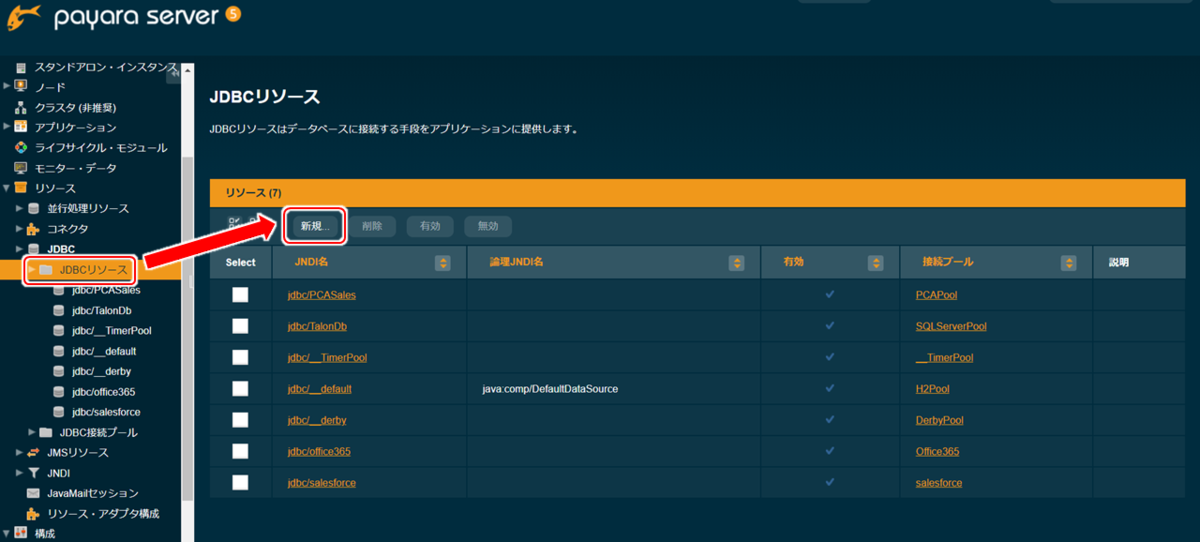Expand the コネクタ node arrow

click(x=19, y=227)
